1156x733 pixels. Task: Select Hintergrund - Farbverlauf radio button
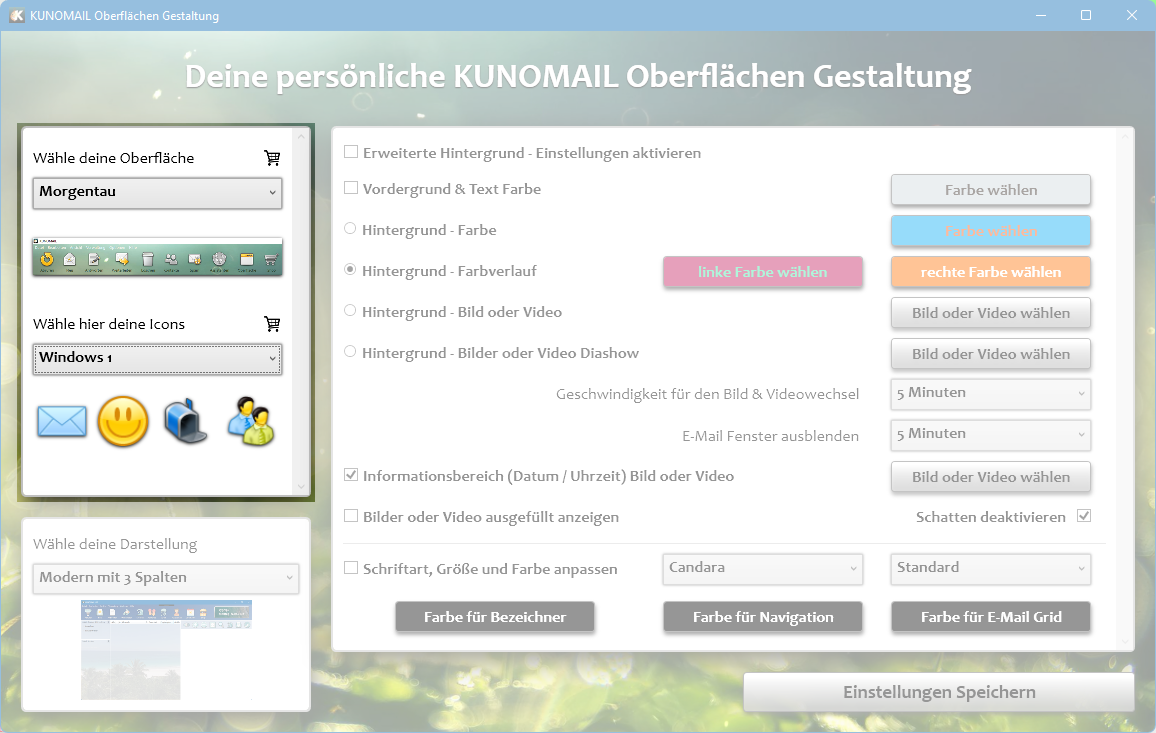[350, 270]
